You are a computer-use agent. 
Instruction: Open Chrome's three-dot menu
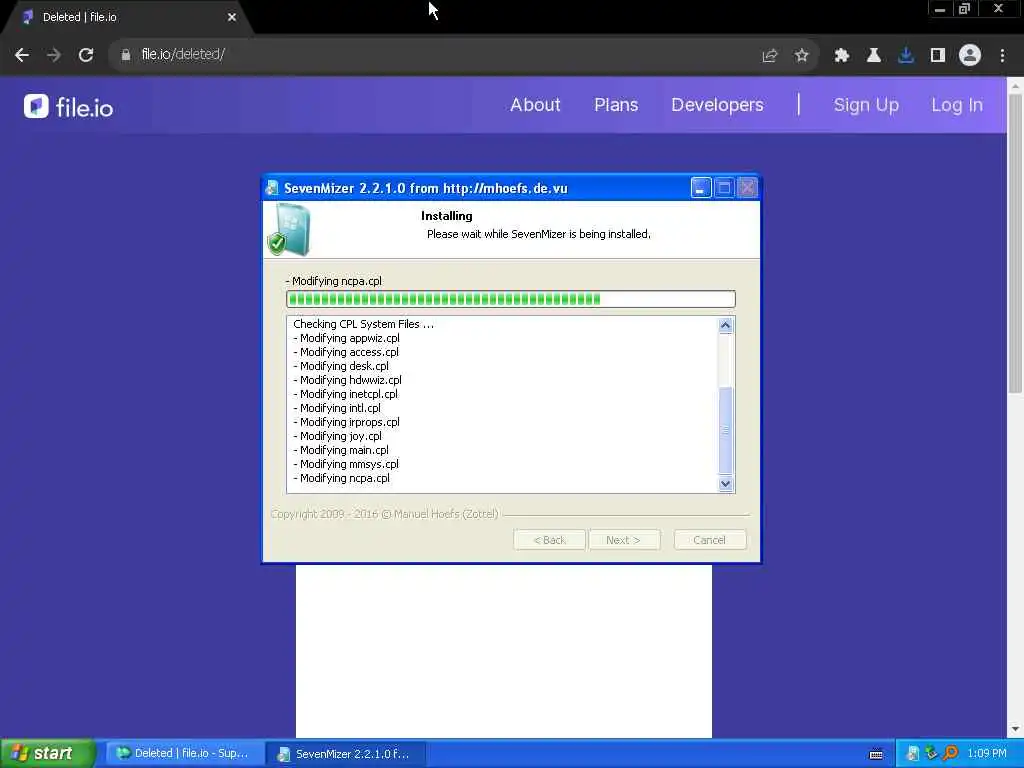(1002, 56)
